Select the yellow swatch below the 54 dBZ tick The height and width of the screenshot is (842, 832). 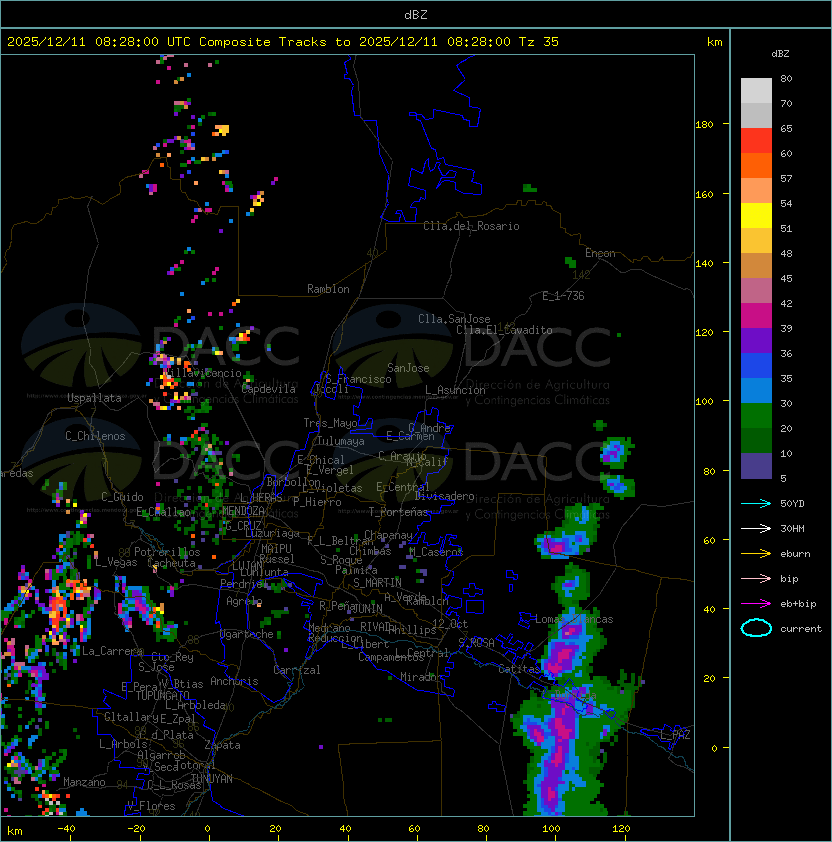756,216
